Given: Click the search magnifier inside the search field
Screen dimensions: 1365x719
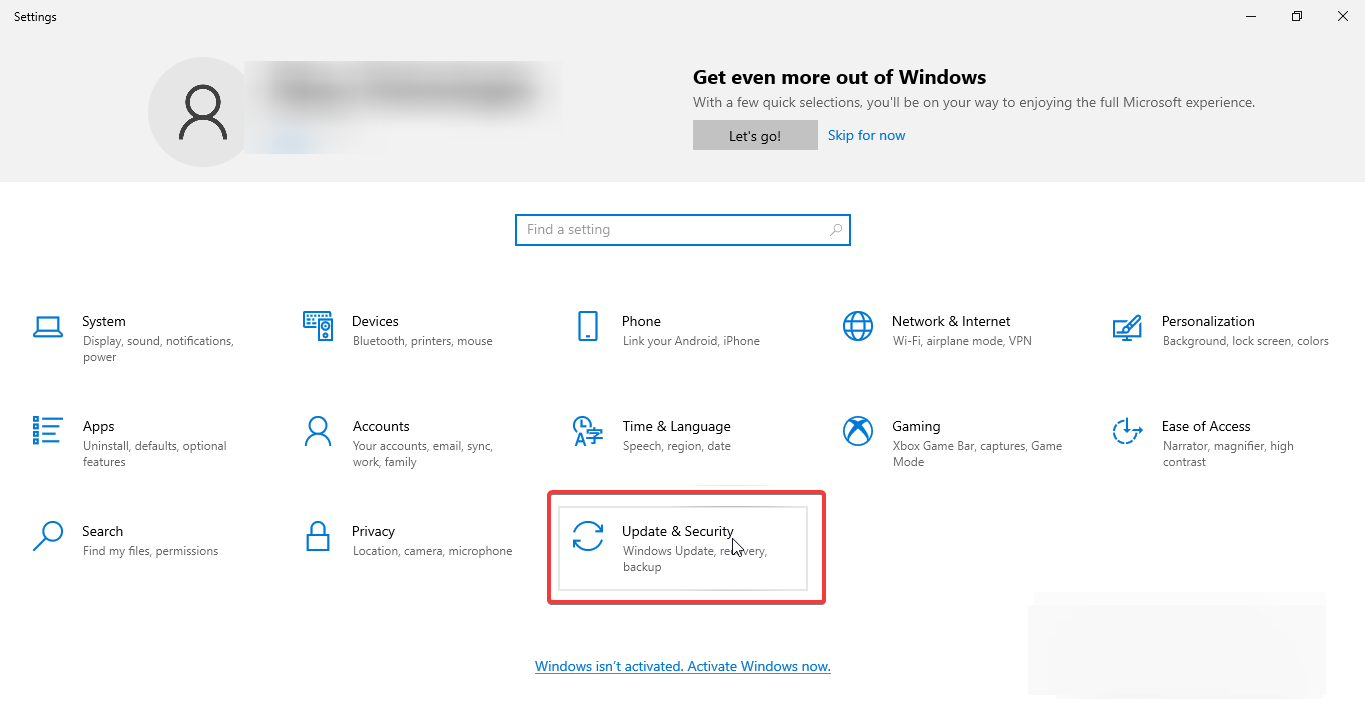Looking at the screenshot, I should click(x=835, y=230).
